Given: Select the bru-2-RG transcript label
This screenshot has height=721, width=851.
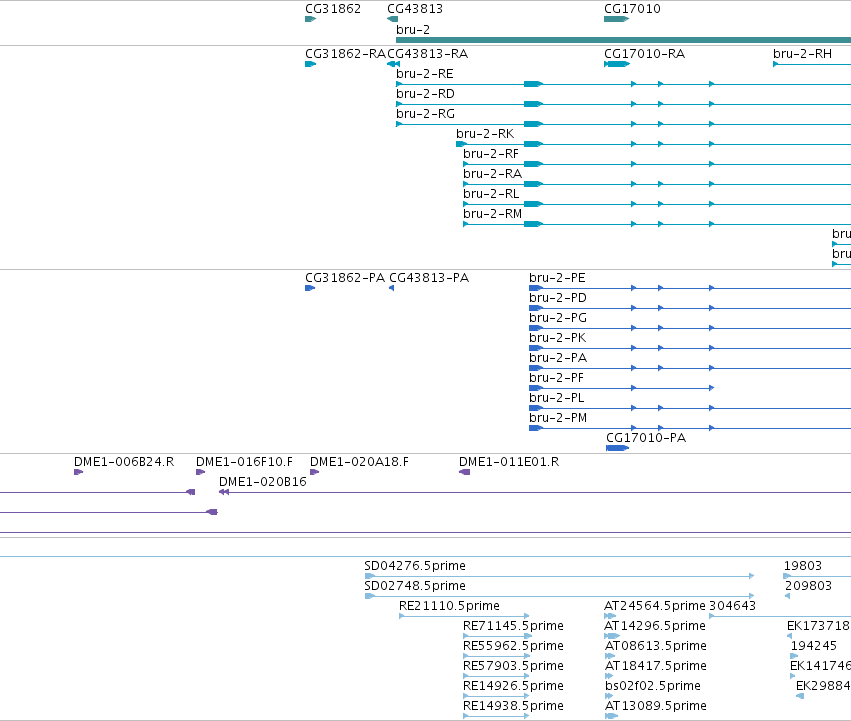Looking at the screenshot, I should [x=425, y=114].
